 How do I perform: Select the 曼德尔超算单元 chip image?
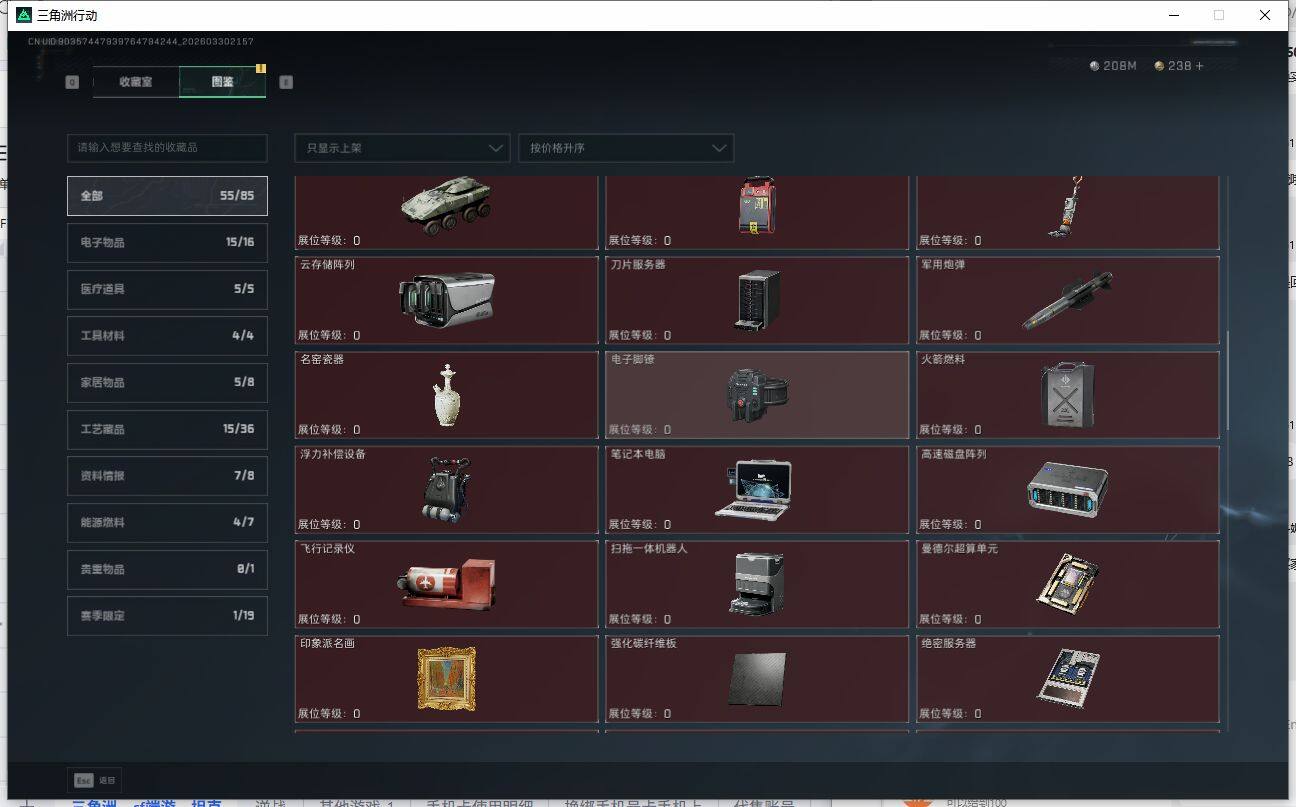coord(1067,584)
